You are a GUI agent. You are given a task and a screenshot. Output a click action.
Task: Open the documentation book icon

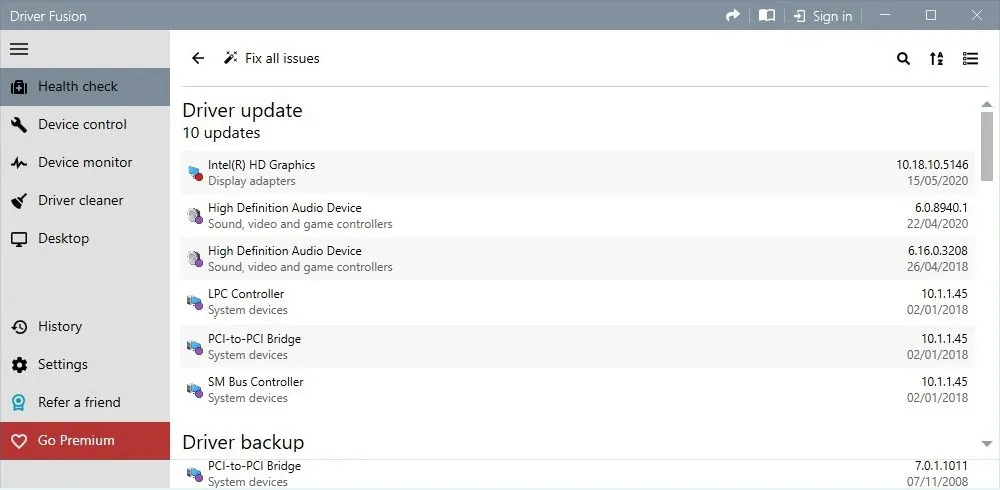767,16
